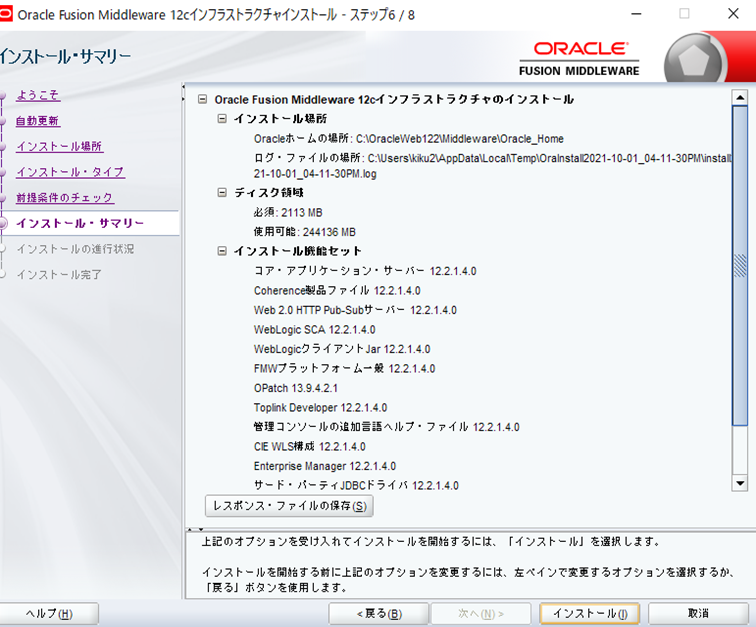Maximize the installer window

coord(685,14)
